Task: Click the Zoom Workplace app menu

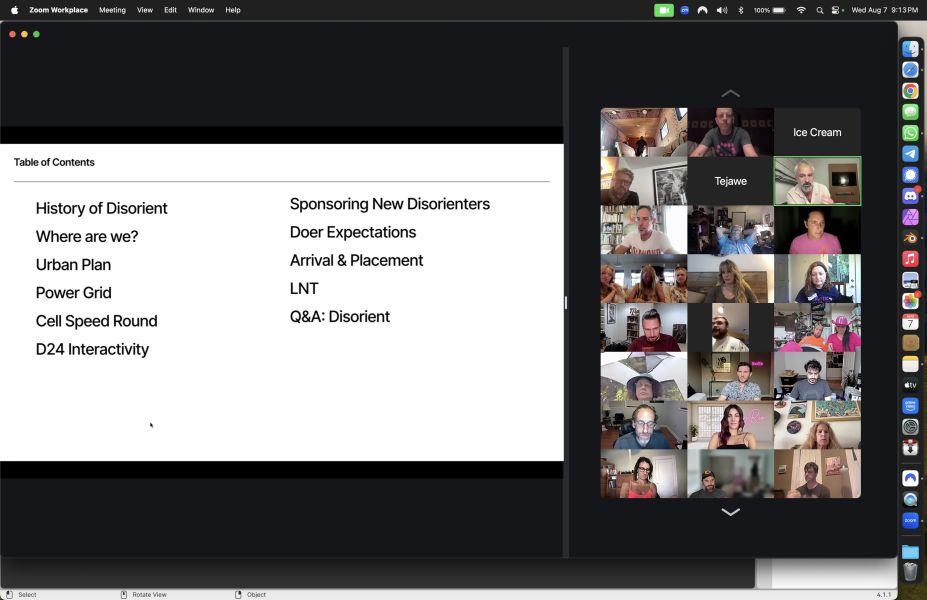Action: coord(58,10)
